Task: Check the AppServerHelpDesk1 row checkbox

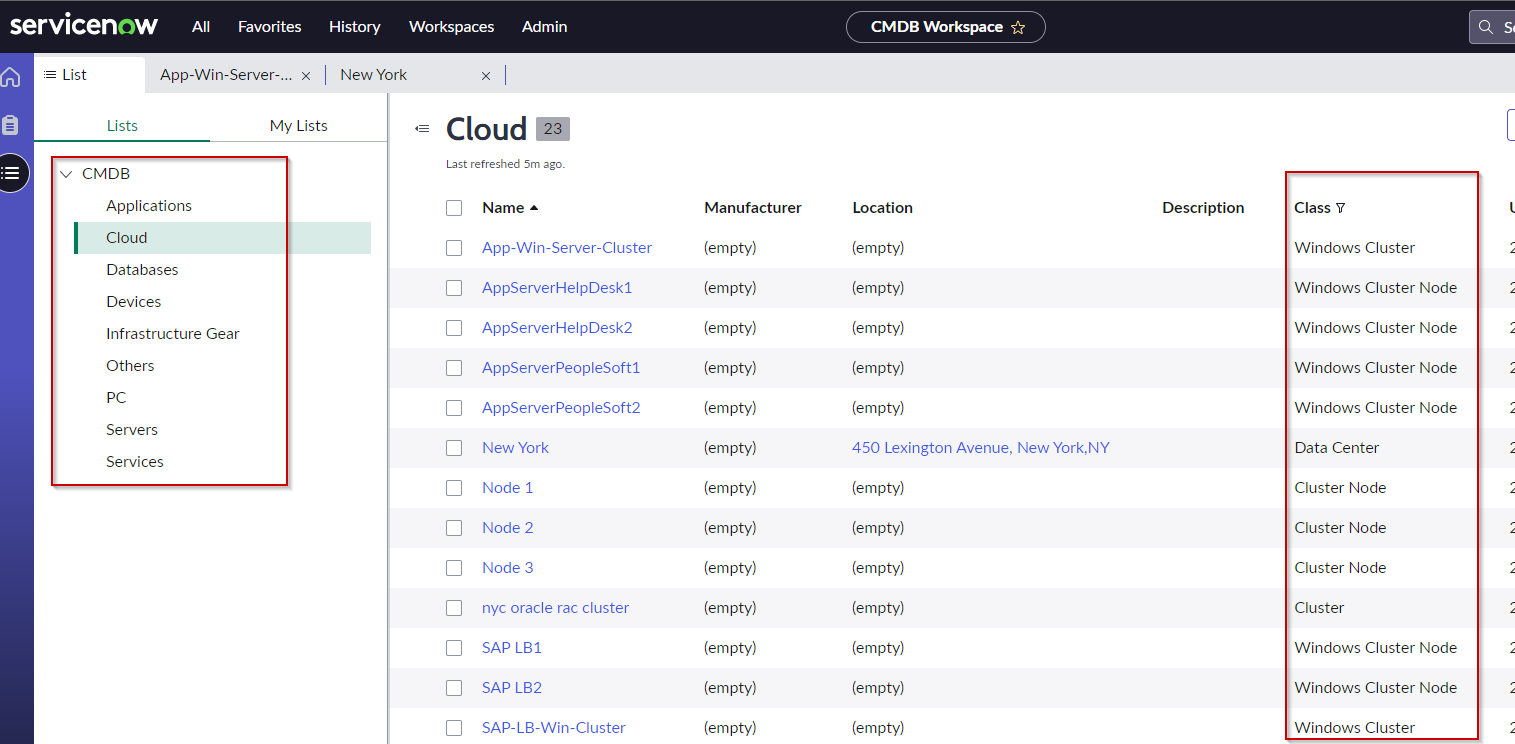Action: [x=454, y=288]
